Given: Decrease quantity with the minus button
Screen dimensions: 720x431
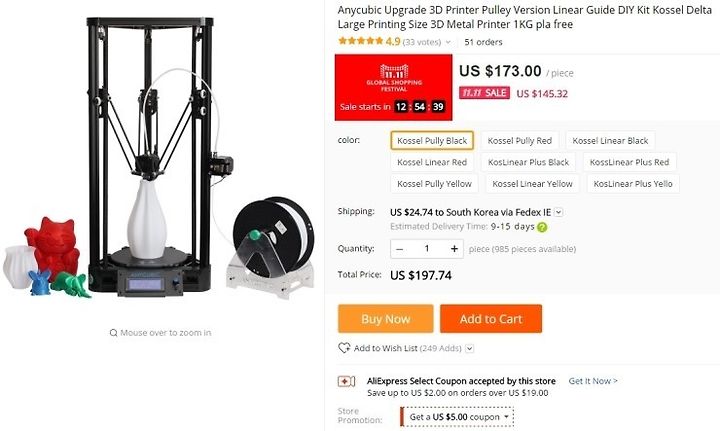Looking at the screenshot, I should click(399, 249).
